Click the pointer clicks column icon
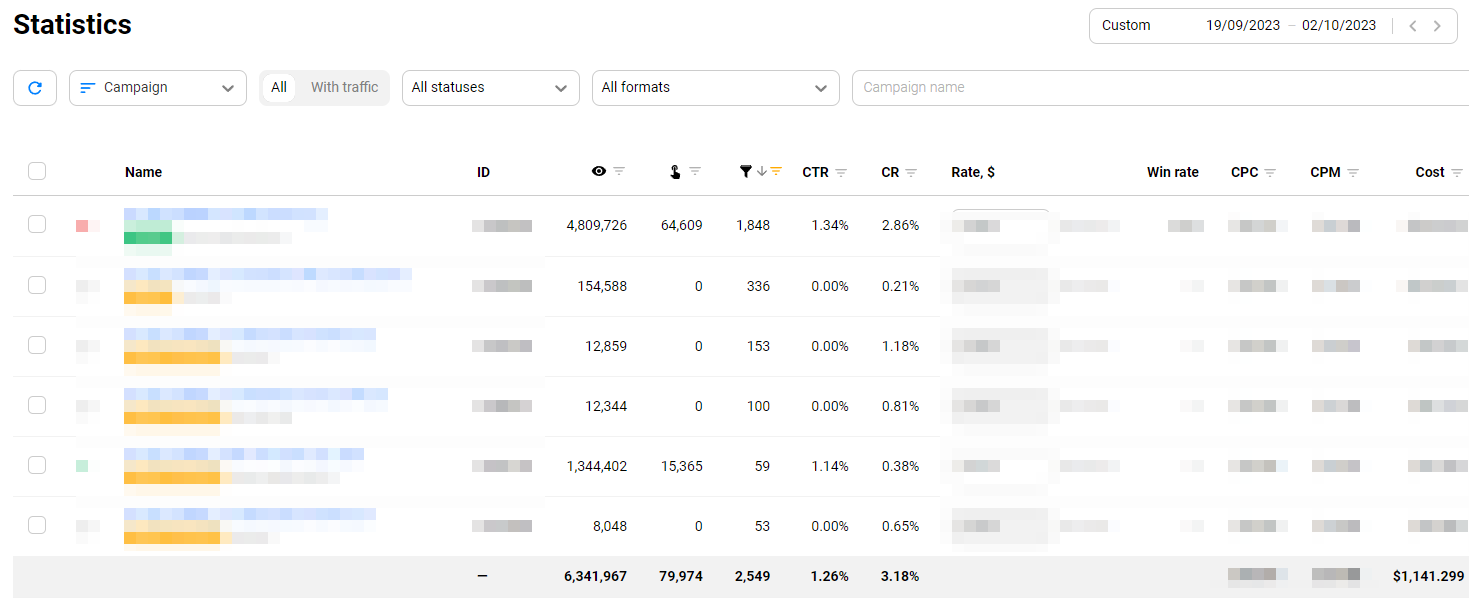Screen dimensions: 1469x598 click(x=675, y=172)
